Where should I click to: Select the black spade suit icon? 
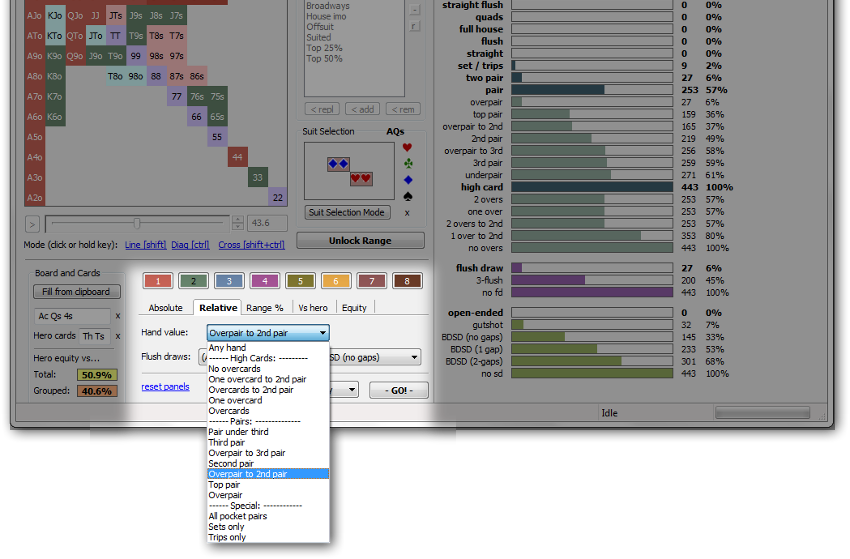(406, 196)
